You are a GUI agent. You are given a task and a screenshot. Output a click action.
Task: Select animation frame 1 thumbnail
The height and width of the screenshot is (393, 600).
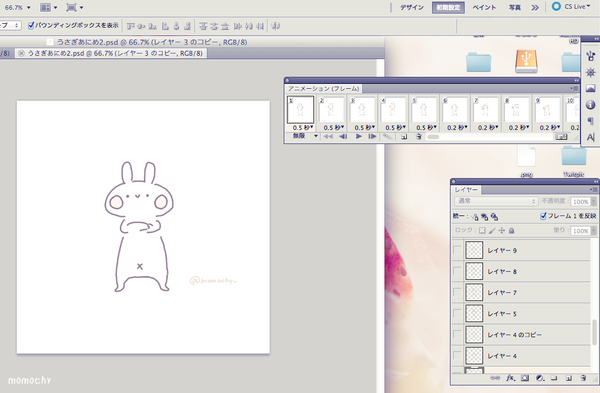click(300, 109)
